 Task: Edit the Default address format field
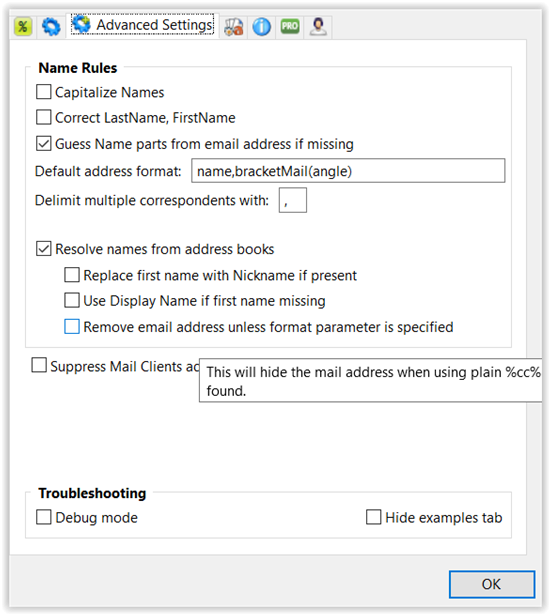pyautogui.click(x=348, y=171)
